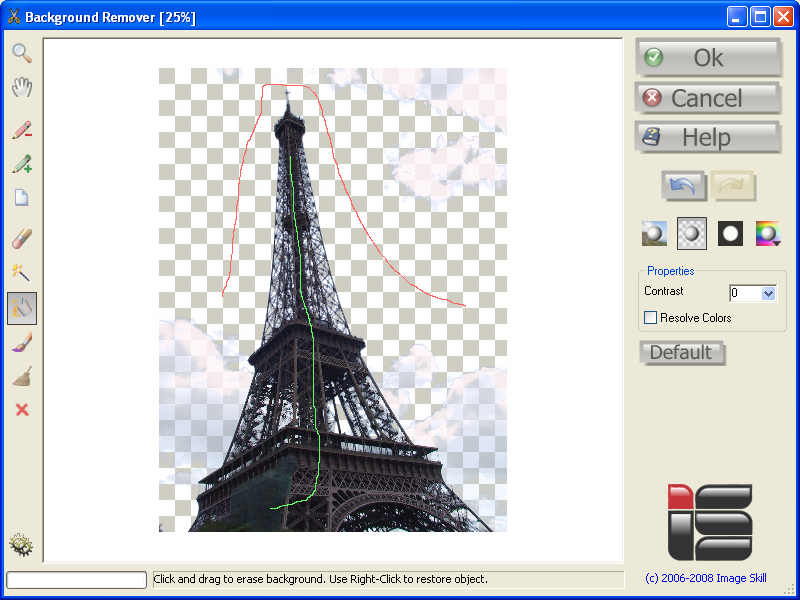Image resolution: width=800 pixels, height=600 pixels.
Task: Click the Ok button
Action: 709,58
